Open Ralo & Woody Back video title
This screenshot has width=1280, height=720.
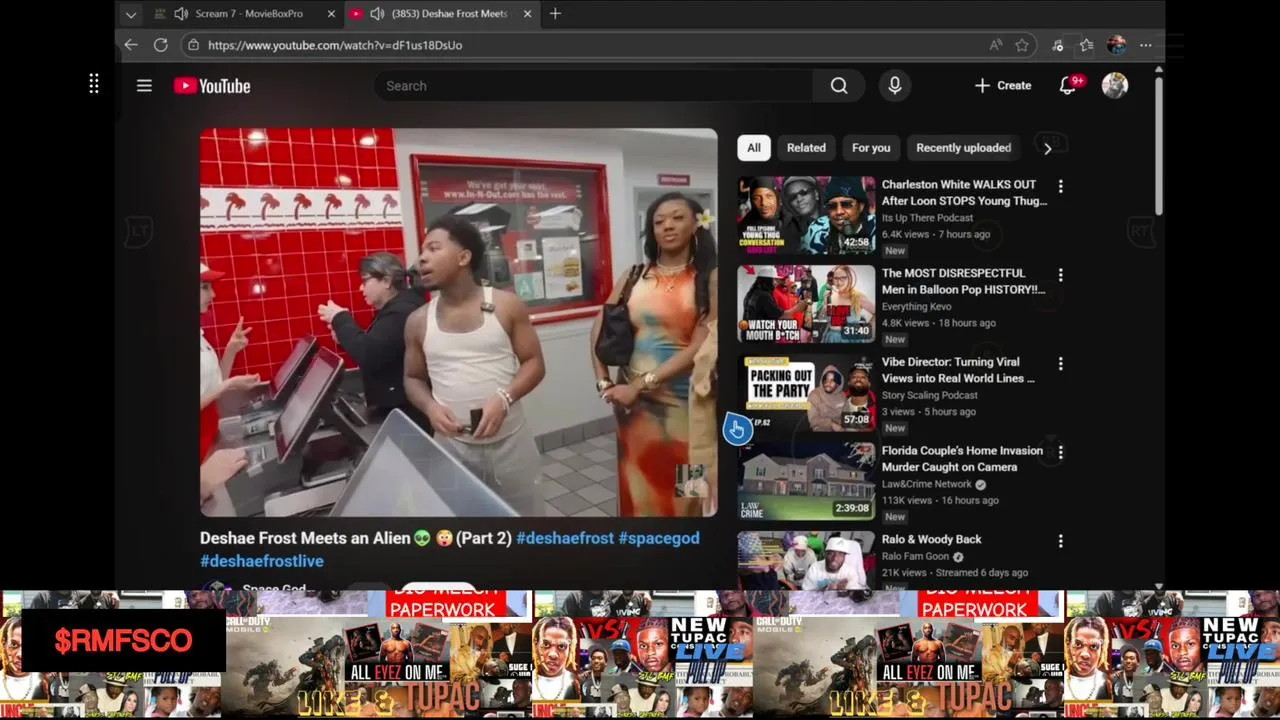click(x=931, y=539)
